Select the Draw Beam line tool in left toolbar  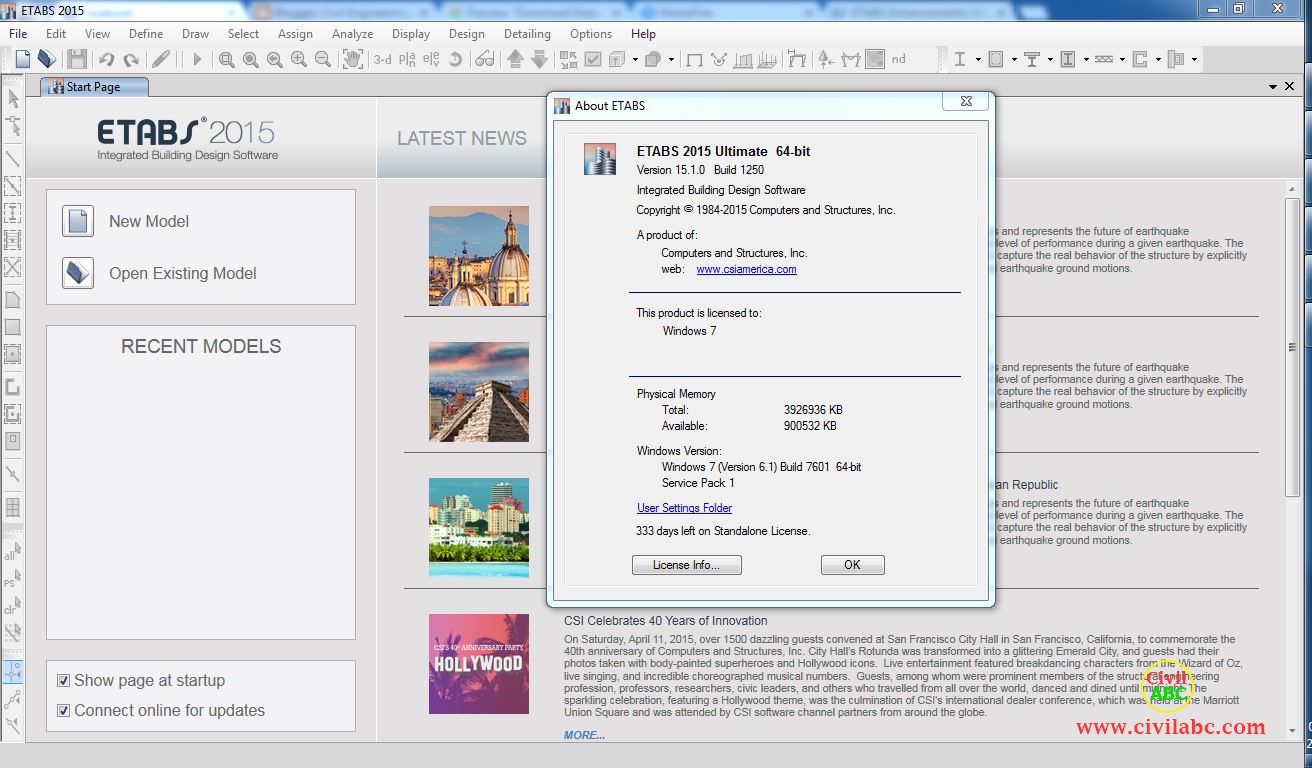[13, 158]
